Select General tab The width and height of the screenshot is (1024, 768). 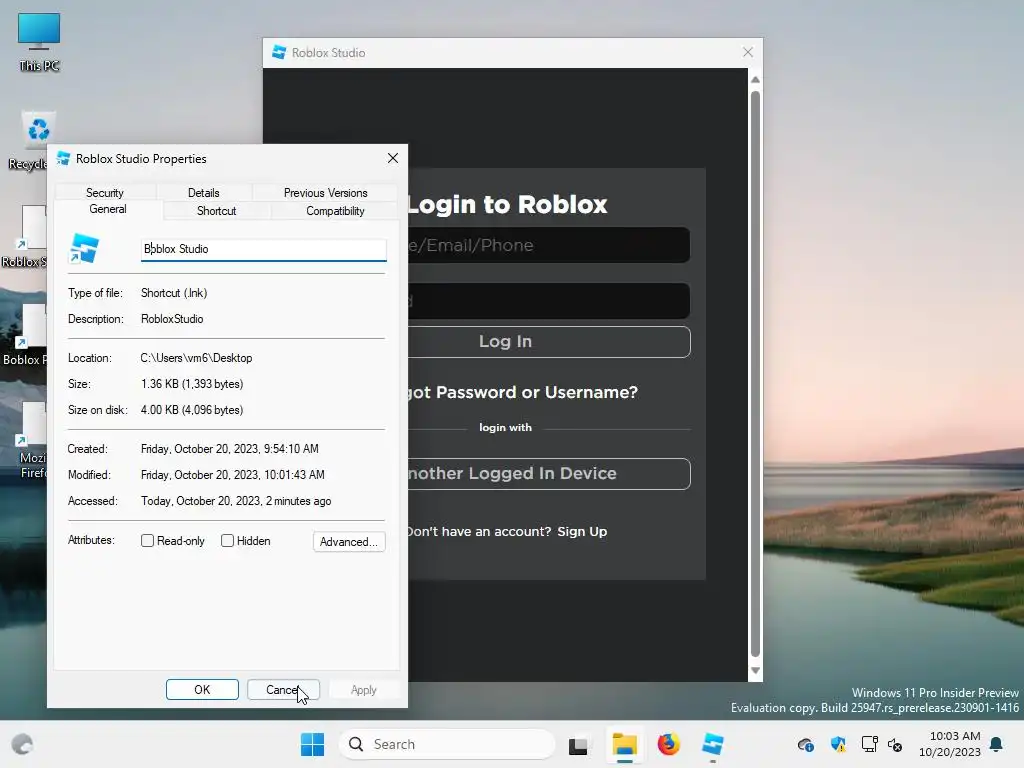click(x=108, y=209)
